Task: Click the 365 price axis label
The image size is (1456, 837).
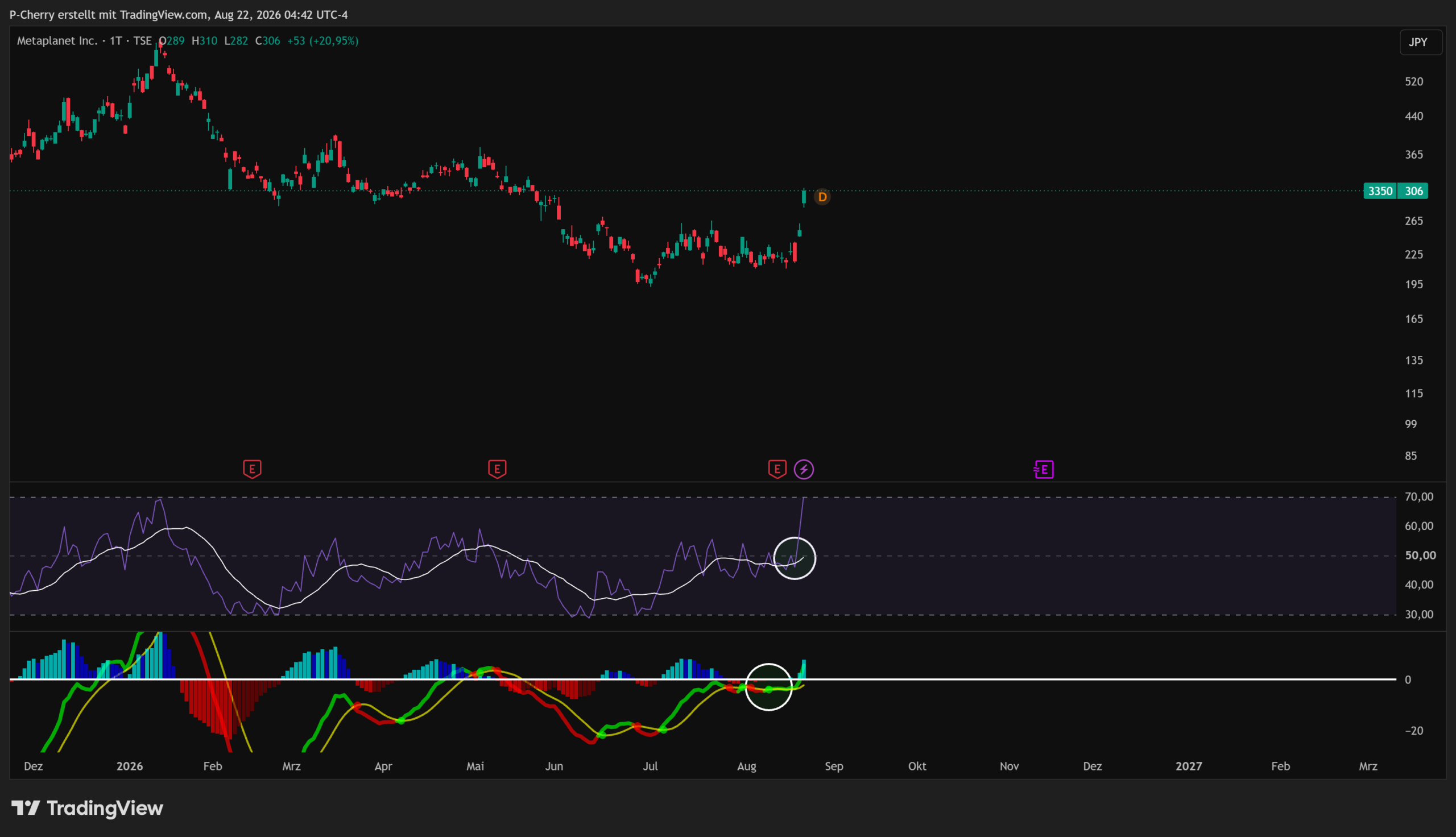Action: coord(1414,155)
